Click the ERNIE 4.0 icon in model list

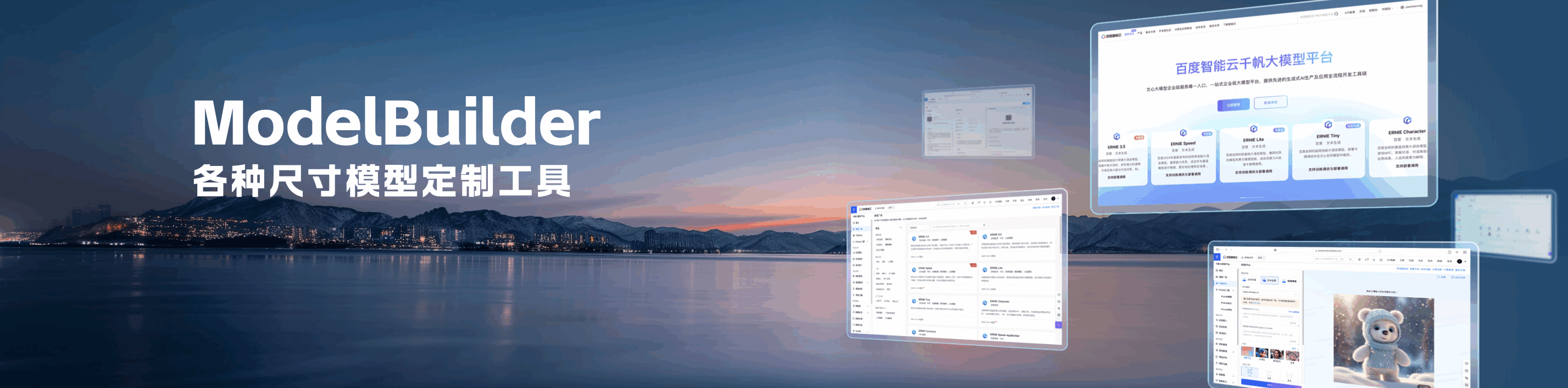[914, 239]
